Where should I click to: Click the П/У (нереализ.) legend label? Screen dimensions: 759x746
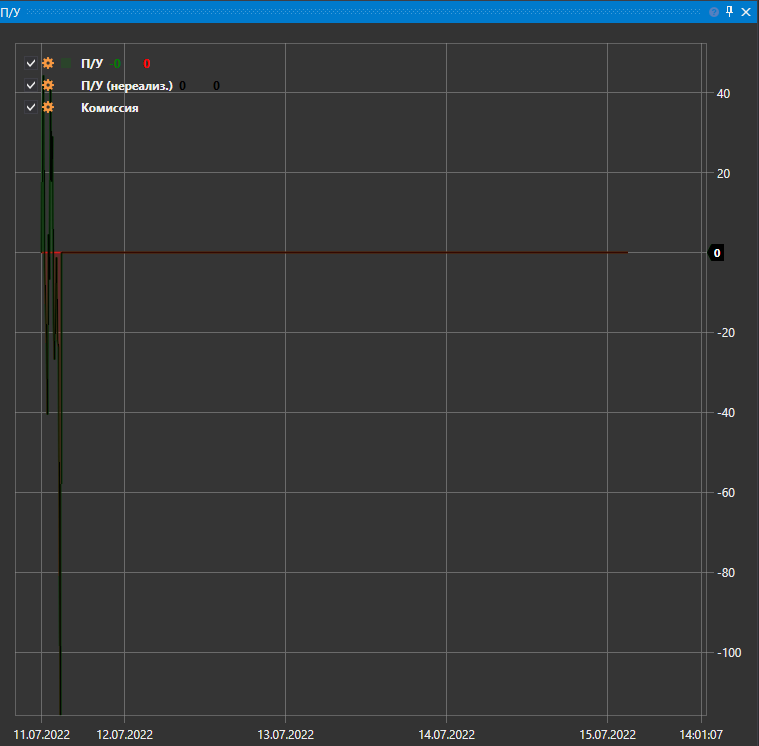(126, 86)
